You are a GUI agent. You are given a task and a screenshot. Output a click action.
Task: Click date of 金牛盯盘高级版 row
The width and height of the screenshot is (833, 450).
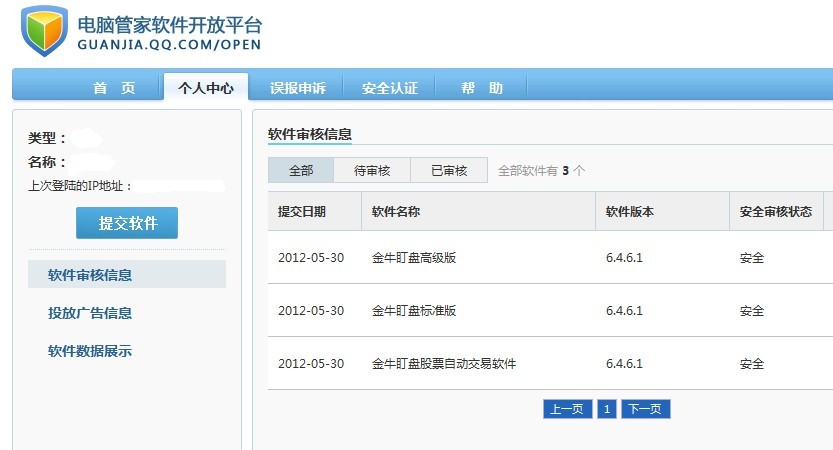311,258
